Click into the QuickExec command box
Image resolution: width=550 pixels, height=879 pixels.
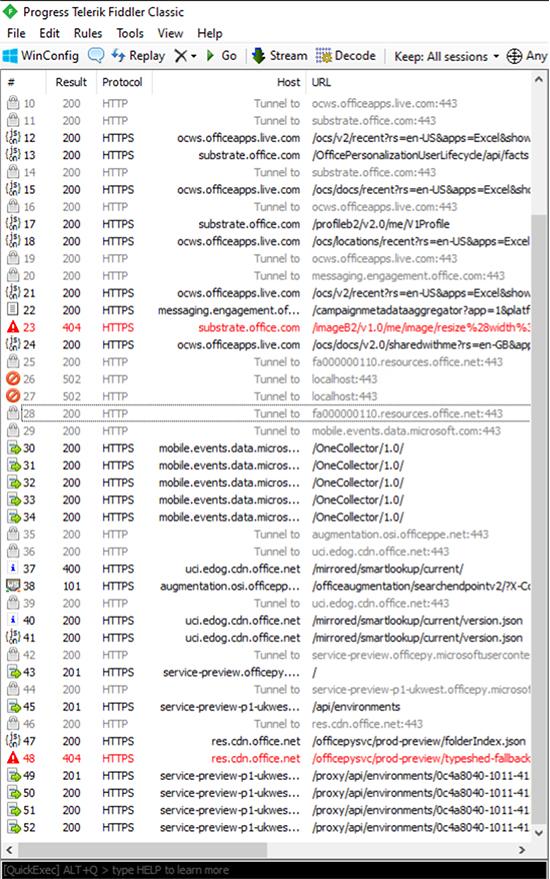coord(274,870)
